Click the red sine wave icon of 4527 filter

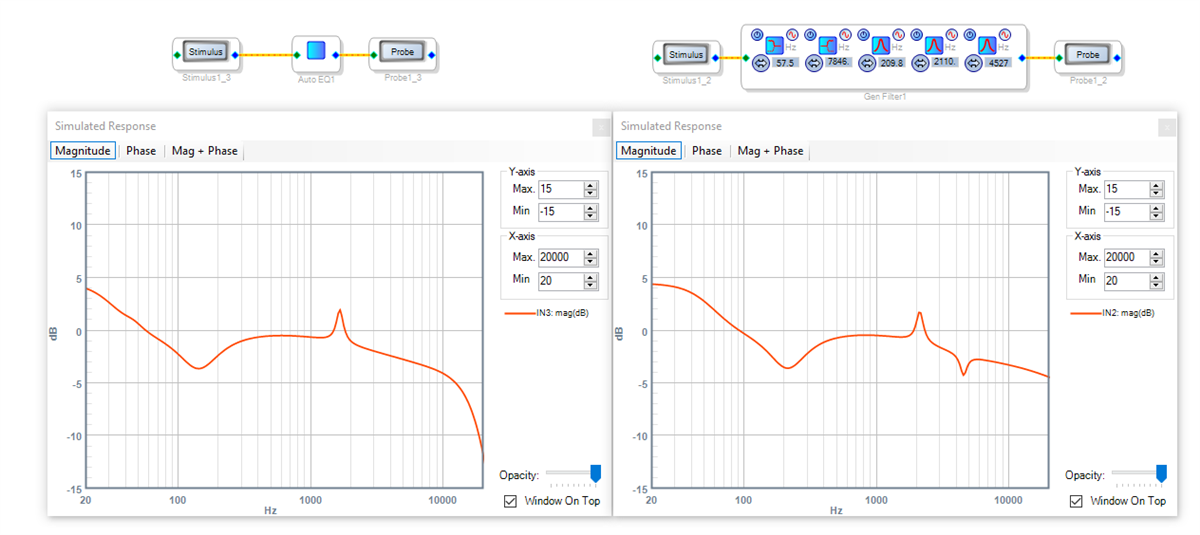pos(1004,35)
